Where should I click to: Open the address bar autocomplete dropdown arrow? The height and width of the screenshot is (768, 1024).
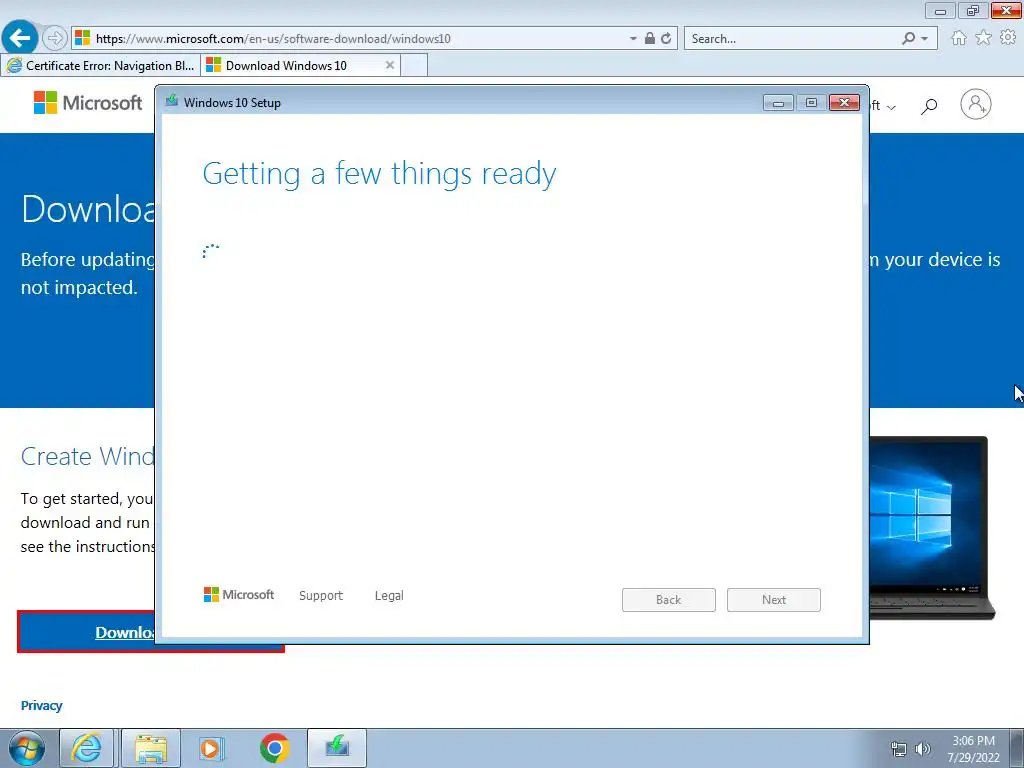click(633, 39)
